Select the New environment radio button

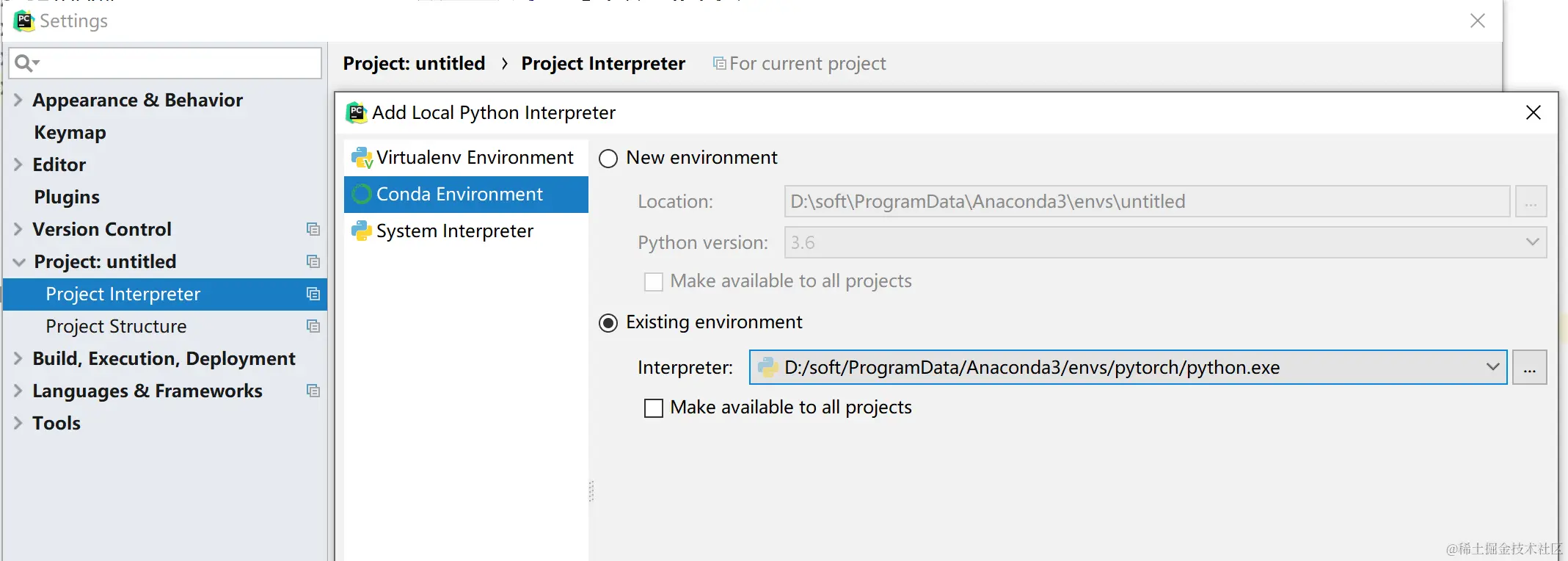[608, 159]
